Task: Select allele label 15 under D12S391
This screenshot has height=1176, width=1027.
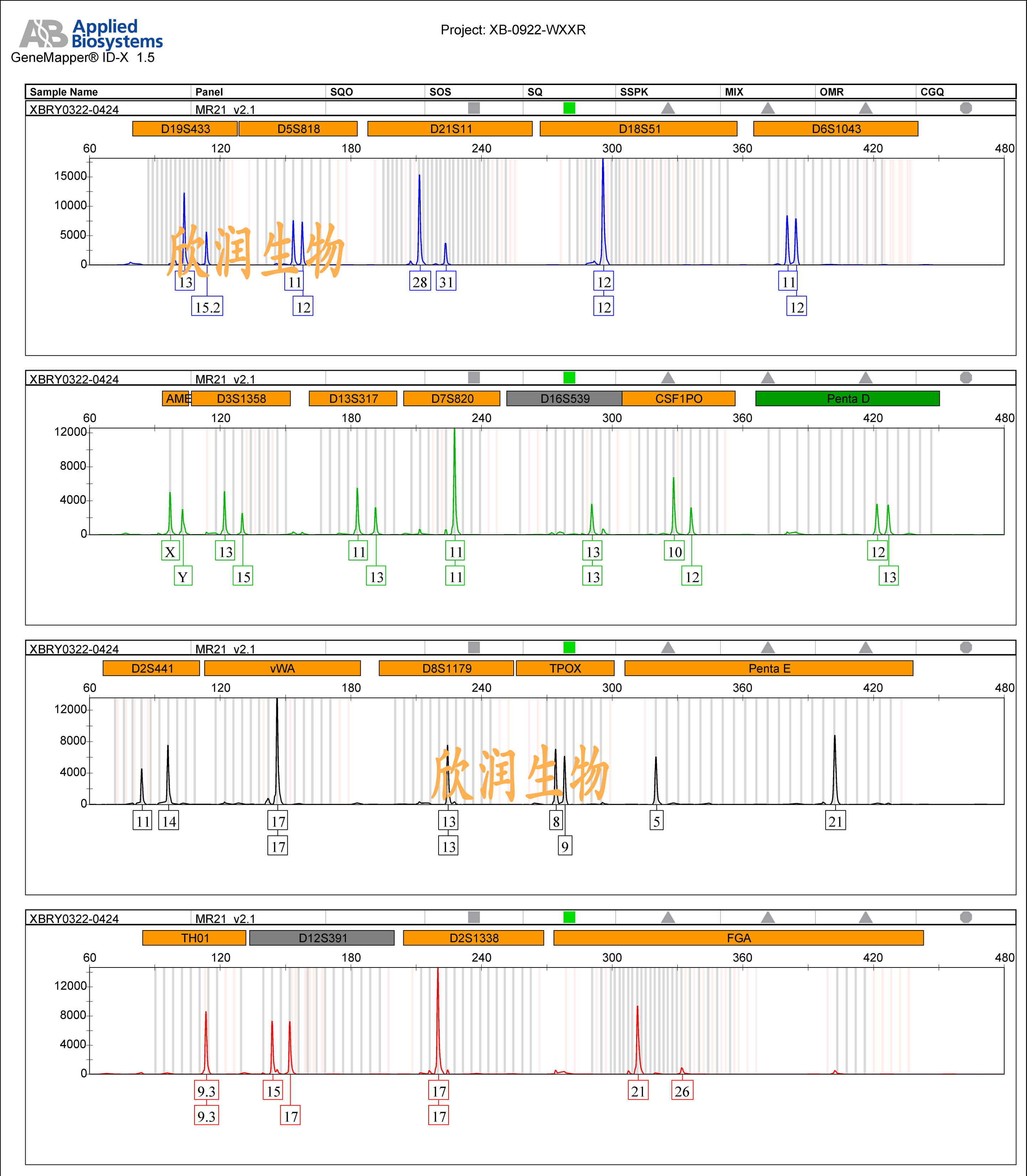Action: [x=273, y=1091]
